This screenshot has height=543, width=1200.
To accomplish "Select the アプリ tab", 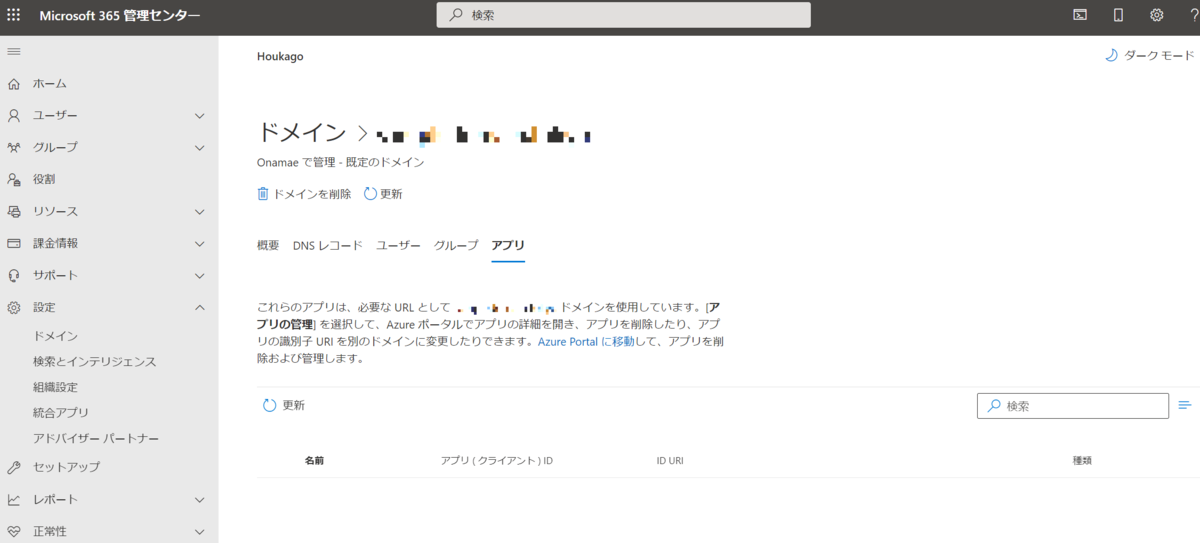I will coord(508,245).
